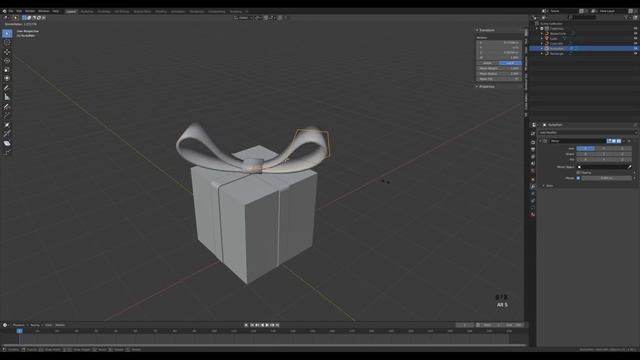Image resolution: width=640 pixels, height=360 pixels.
Task: Open the Output properties tab
Action: pos(533,149)
